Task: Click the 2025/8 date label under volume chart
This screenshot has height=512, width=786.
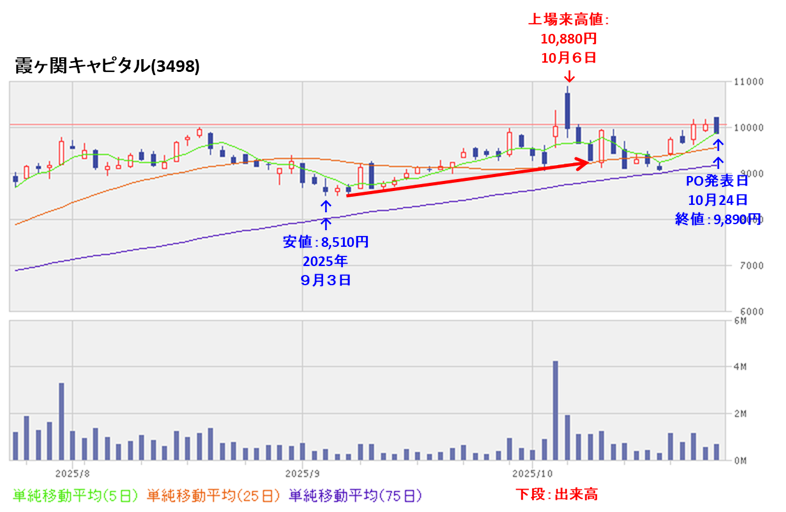Action: point(73,471)
